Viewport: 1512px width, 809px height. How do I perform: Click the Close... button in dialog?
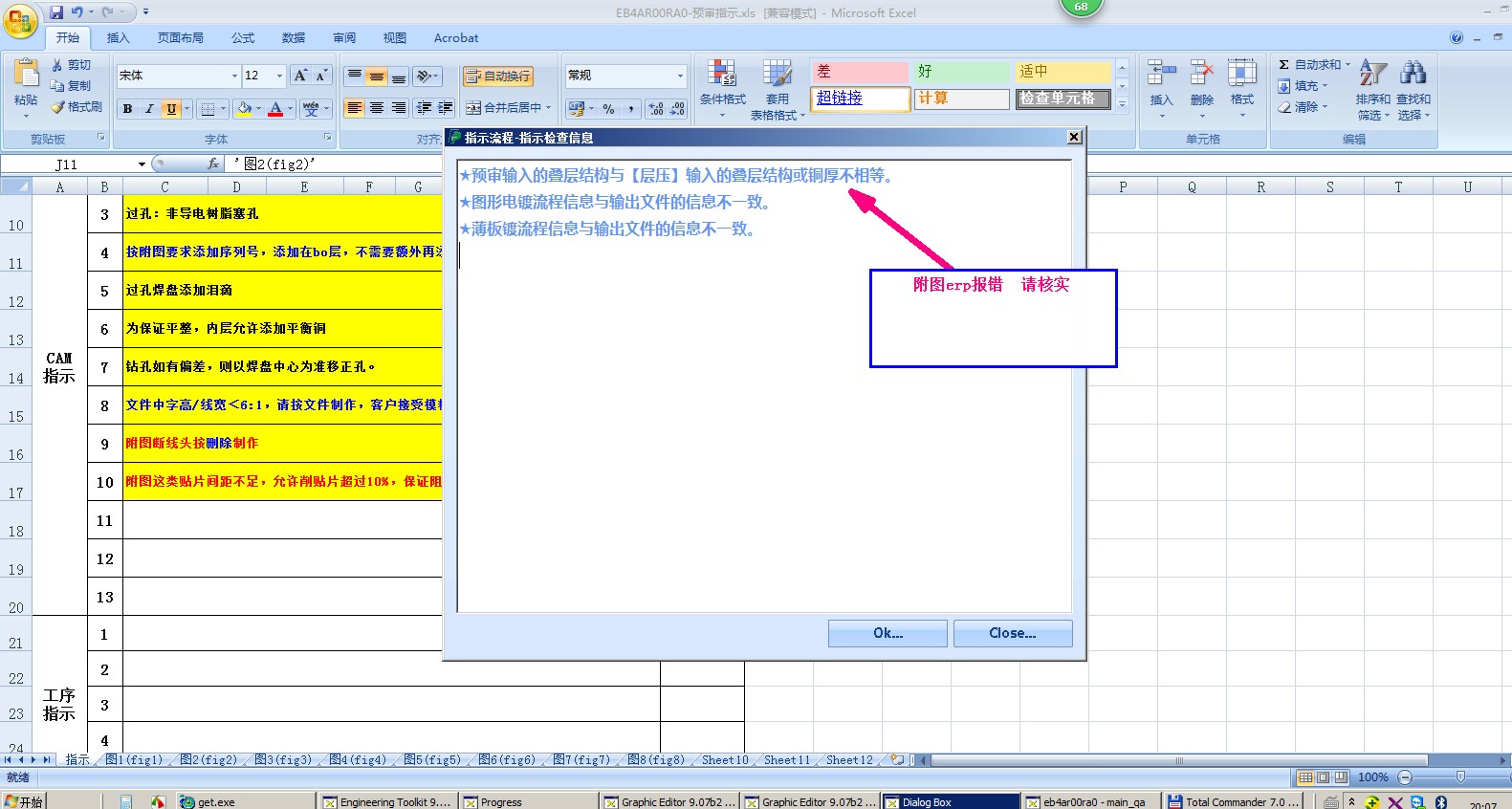[x=1012, y=633]
